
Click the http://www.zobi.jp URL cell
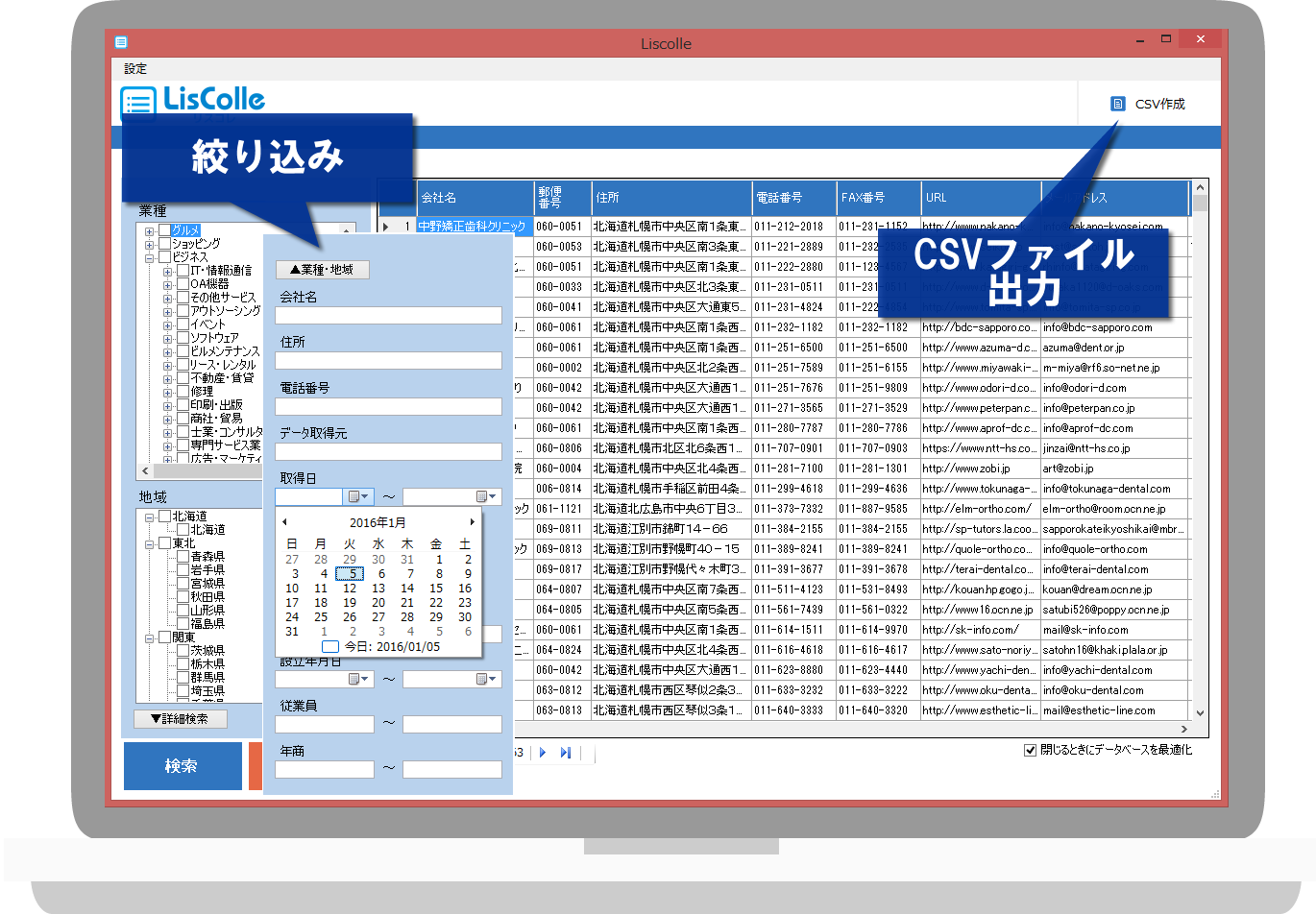981,469
